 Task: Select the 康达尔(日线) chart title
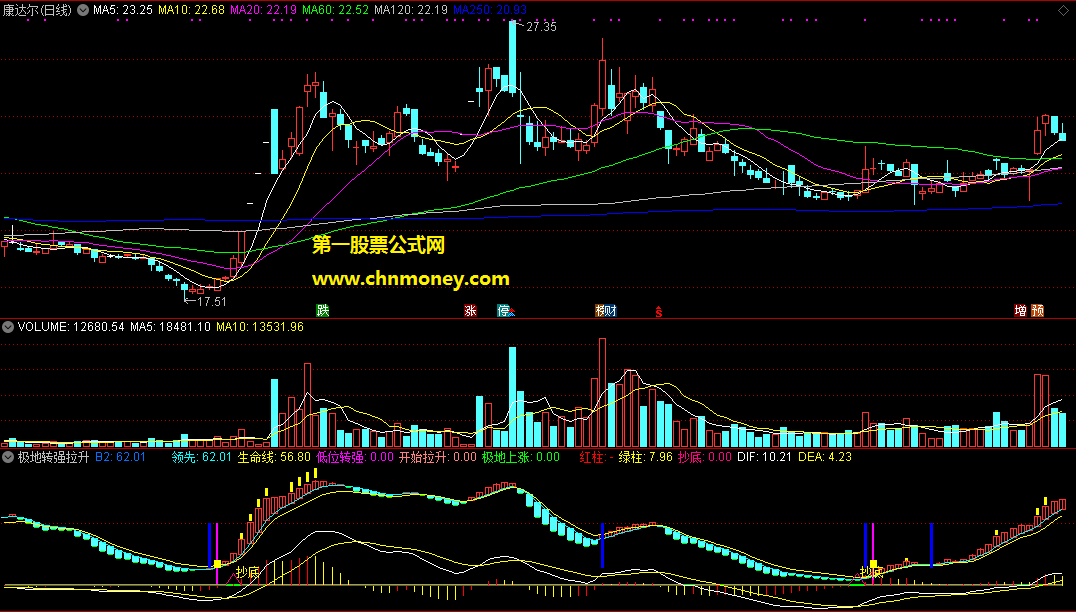coord(37,10)
